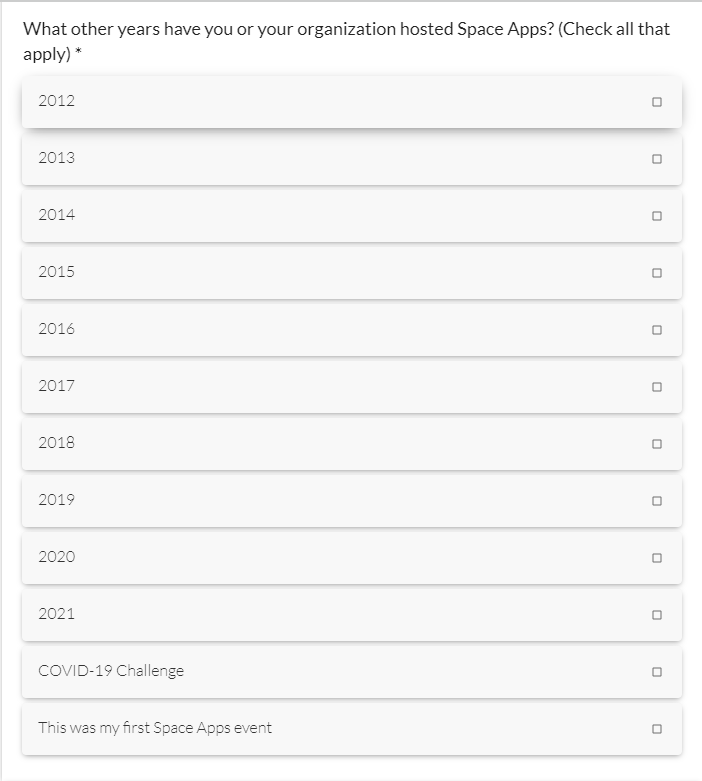Click the 2019 option label text
This screenshot has height=781, width=702.
coord(56,500)
